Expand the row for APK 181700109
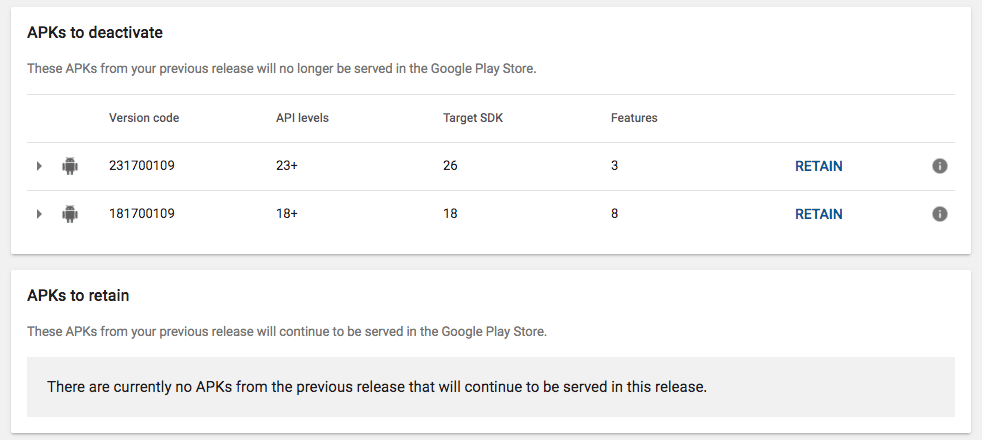Viewport: 982px width, 440px height. point(39,214)
